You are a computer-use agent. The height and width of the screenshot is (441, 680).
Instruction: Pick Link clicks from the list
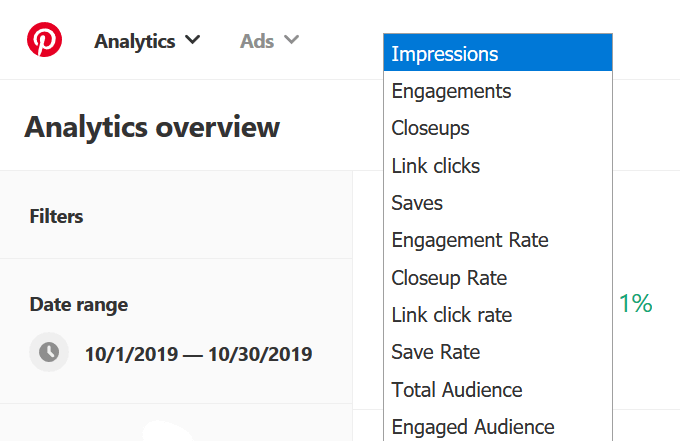pos(497,166)
